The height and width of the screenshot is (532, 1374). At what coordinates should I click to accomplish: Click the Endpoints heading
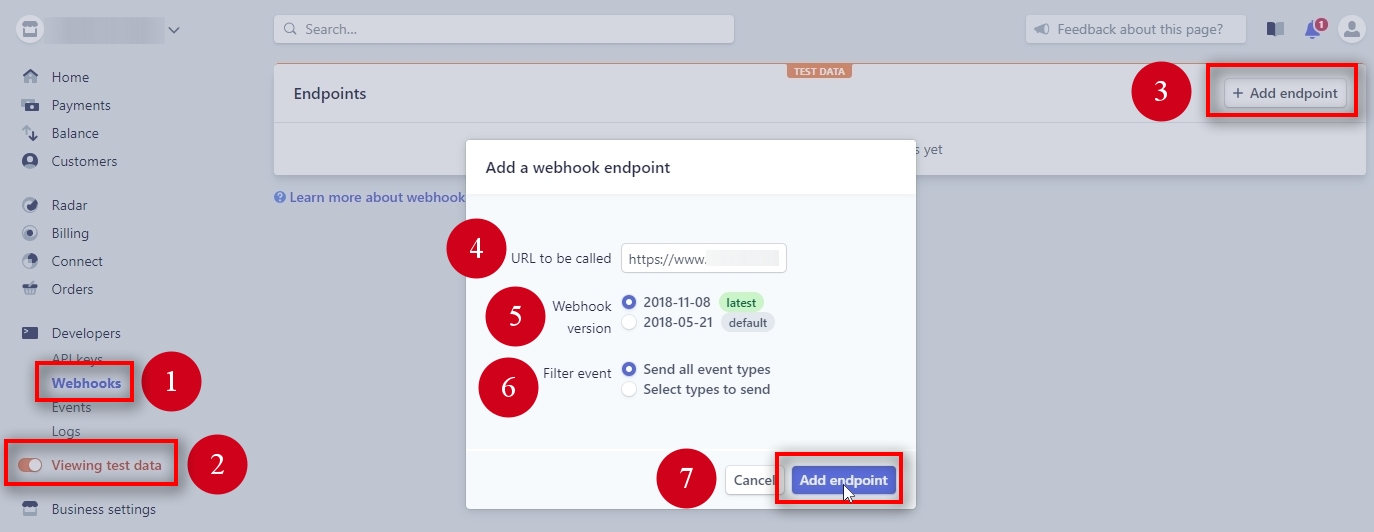click(x=330, y=94)
